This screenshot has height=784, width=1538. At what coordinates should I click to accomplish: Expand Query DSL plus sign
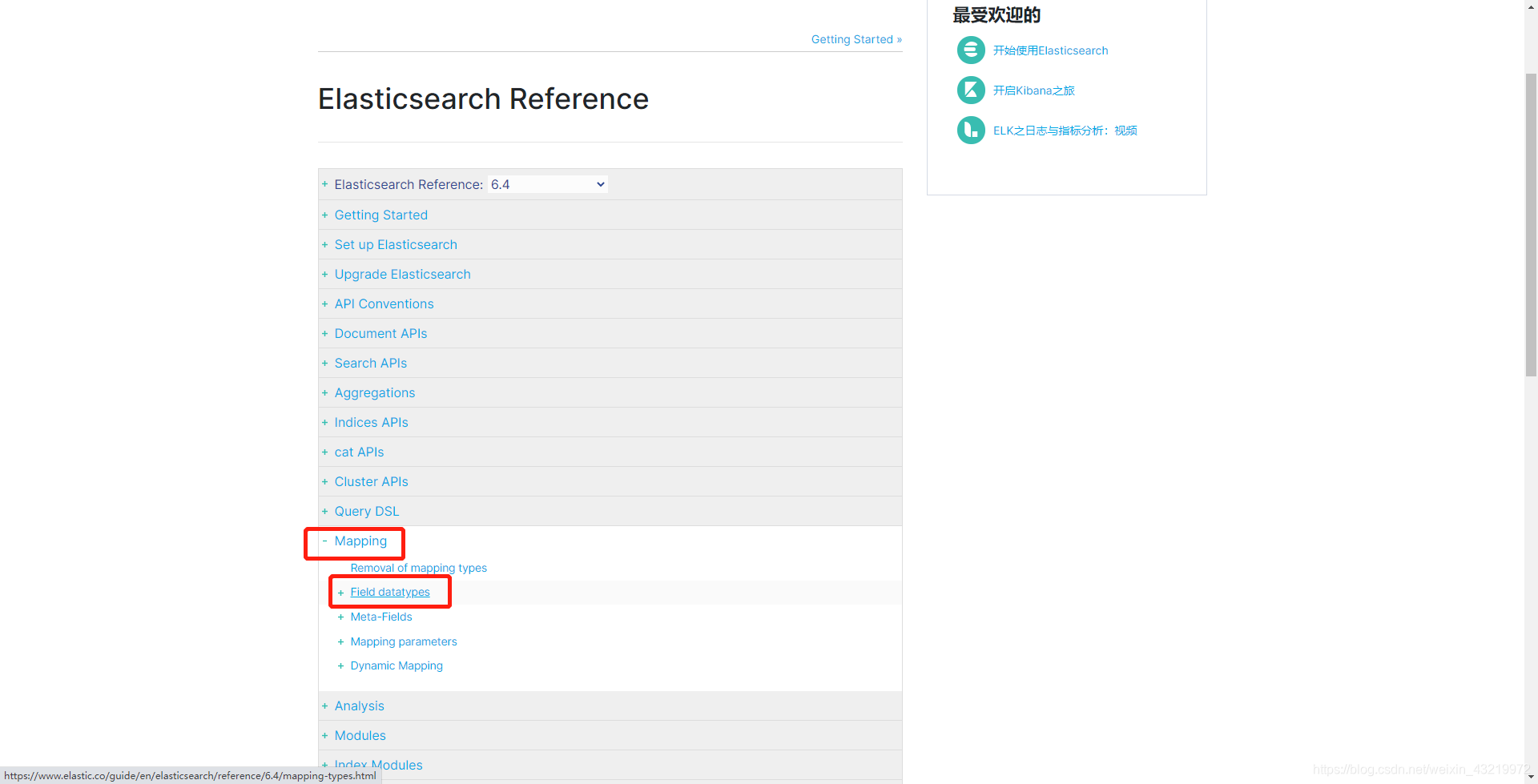[x=325, y=511]
